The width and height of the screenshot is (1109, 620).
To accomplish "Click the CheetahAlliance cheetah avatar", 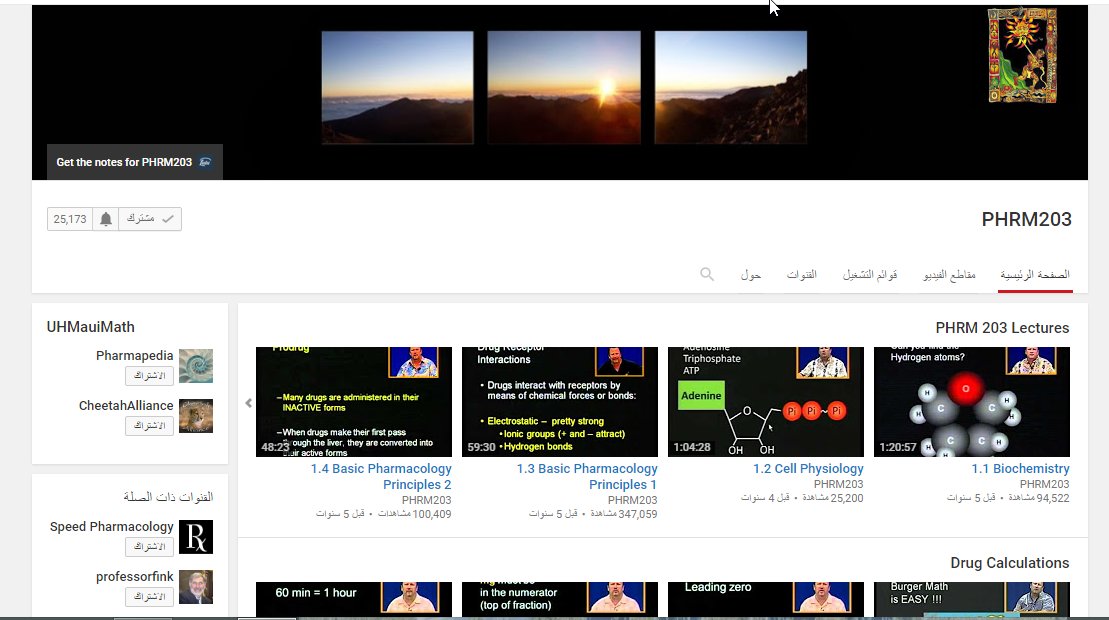I will tap(196, 416).
